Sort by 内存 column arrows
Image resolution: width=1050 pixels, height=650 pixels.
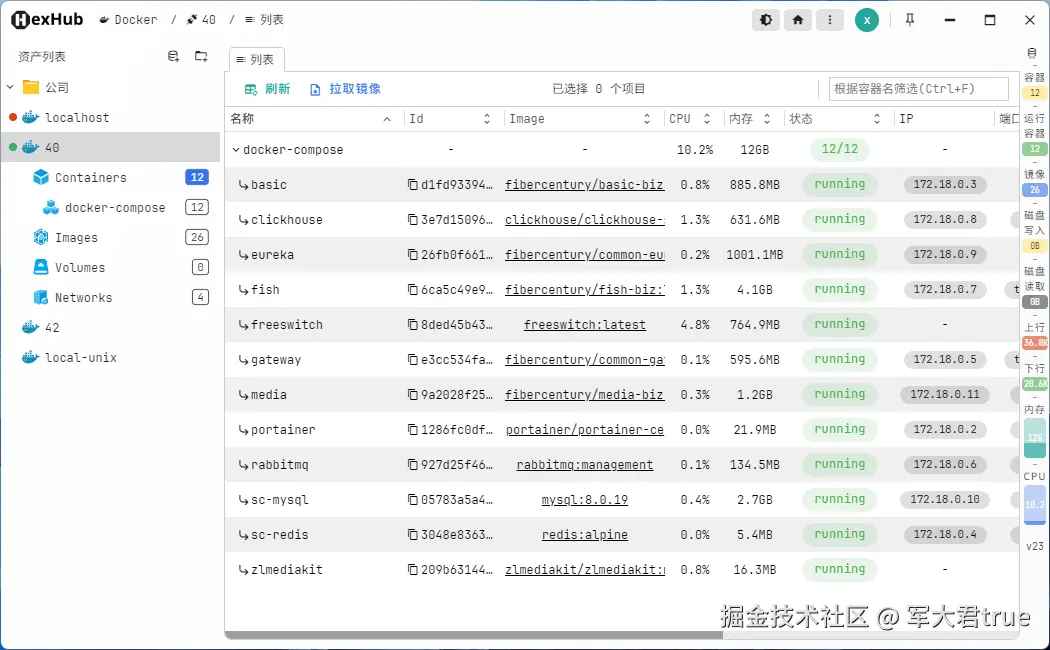[767, 119]
